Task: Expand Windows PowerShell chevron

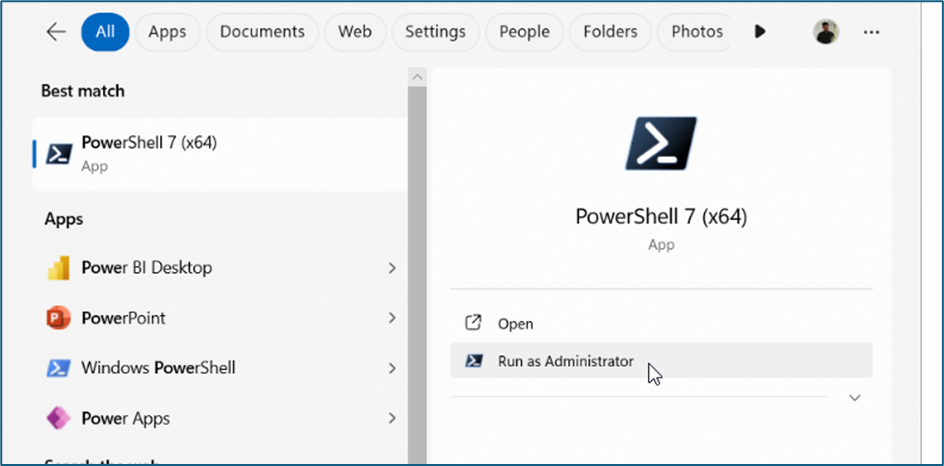Action: pos(392,368)
